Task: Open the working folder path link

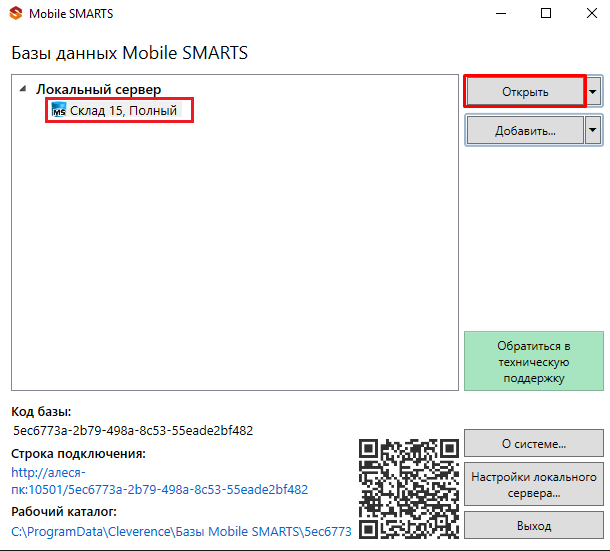Action: (x=181, y=532)
